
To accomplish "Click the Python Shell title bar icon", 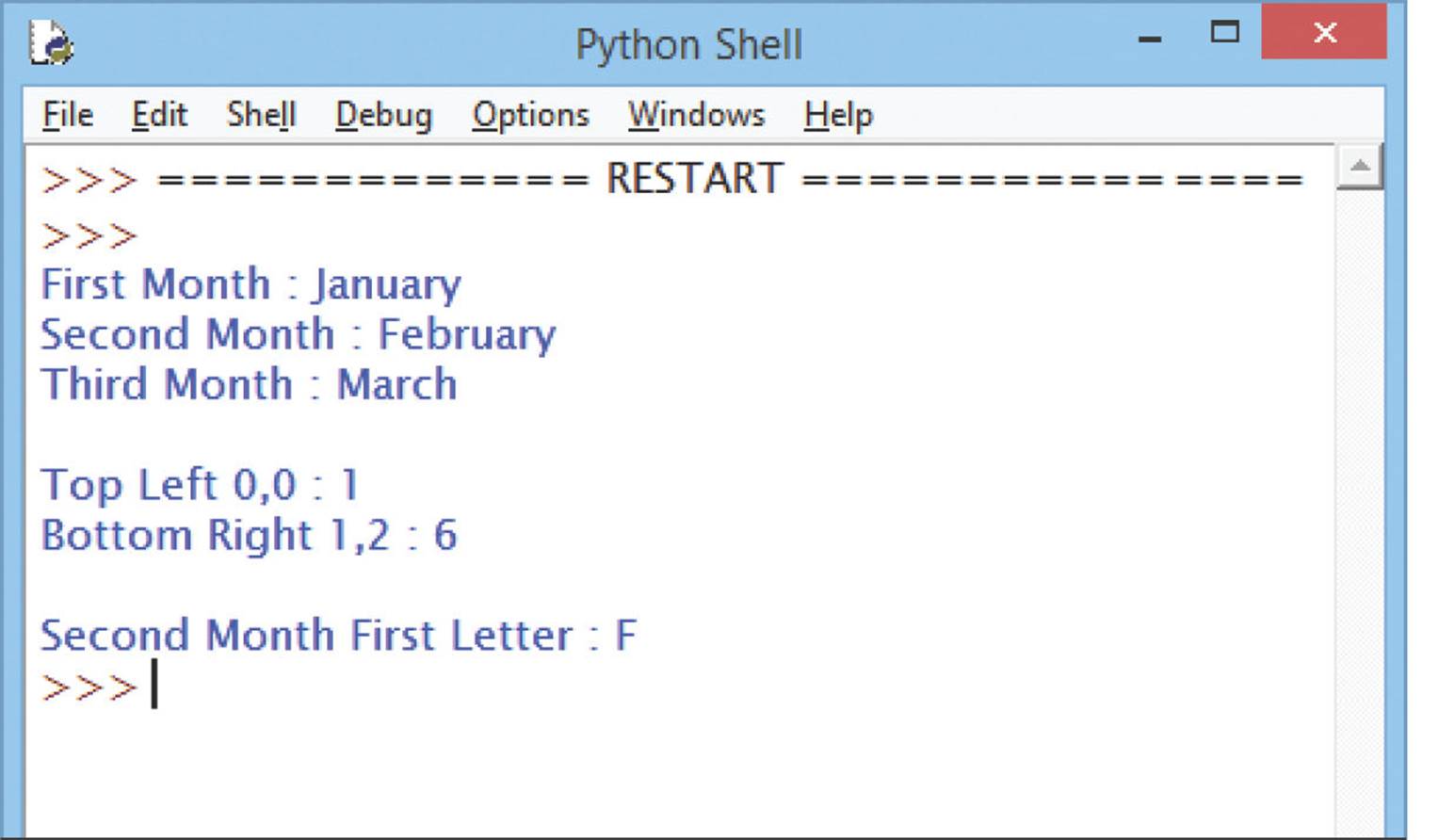I will tap(51, 43).
